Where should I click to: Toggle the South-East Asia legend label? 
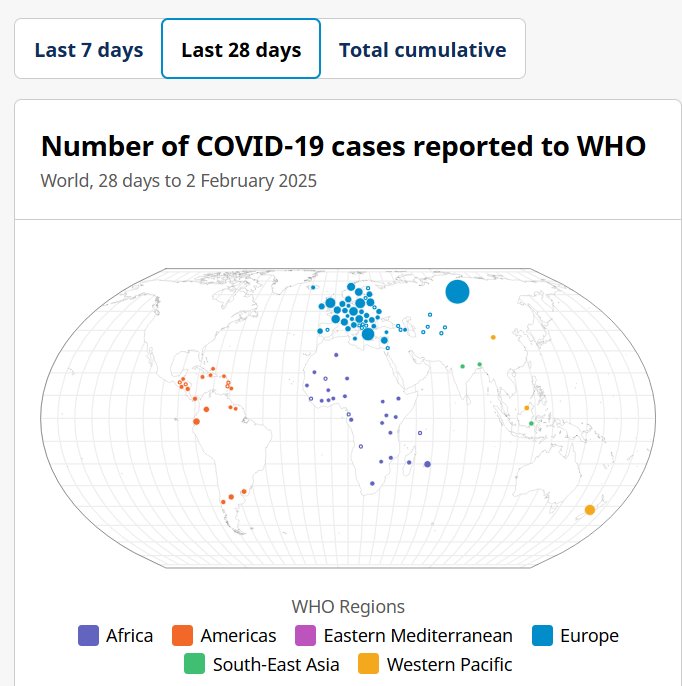(x=275, y=664)
